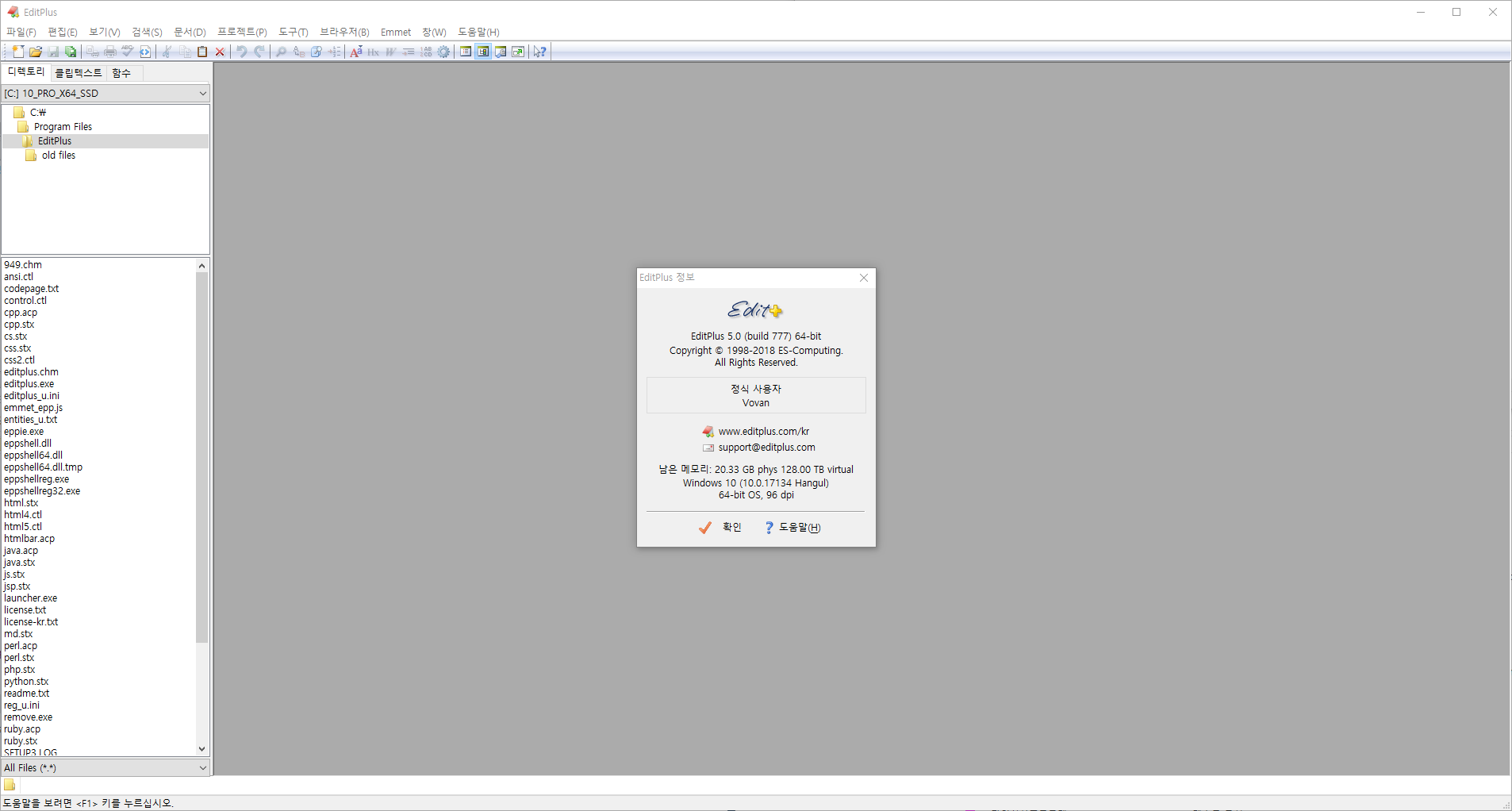Click the Replace toolbar icon
The width and height of the screenshot is (1512, 811).
[299, 52]
